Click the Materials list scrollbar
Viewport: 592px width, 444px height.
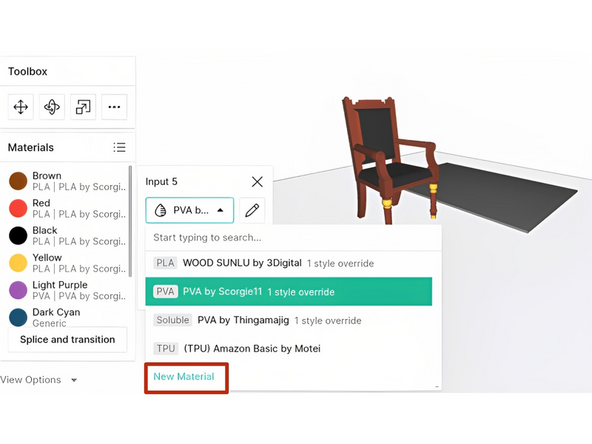coord(130,221)
